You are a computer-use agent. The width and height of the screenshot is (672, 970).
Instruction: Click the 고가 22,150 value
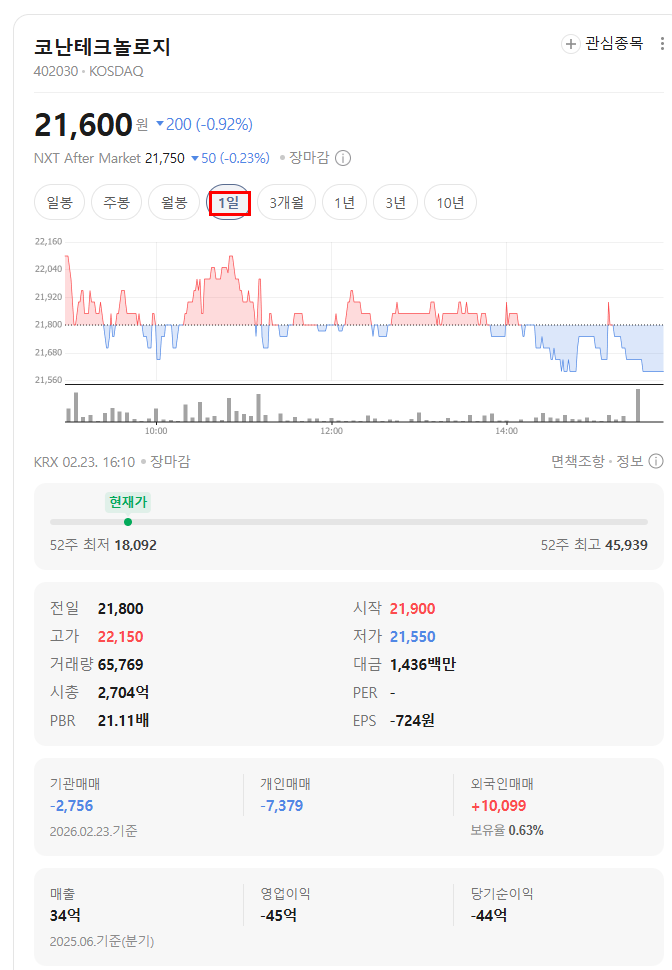click(x=121, y=637)
